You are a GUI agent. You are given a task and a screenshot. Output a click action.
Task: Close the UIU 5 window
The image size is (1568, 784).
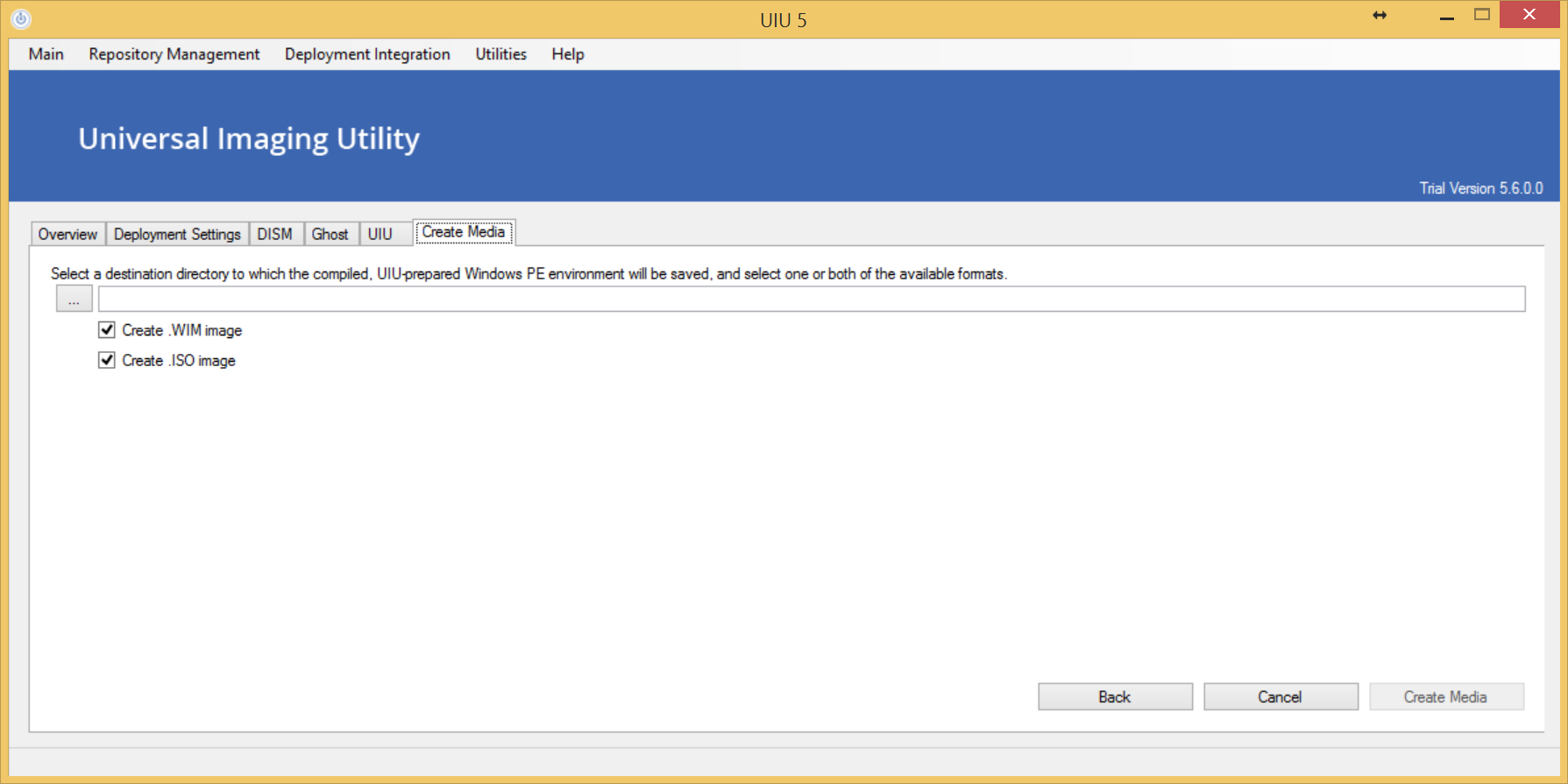[1529, 15]
